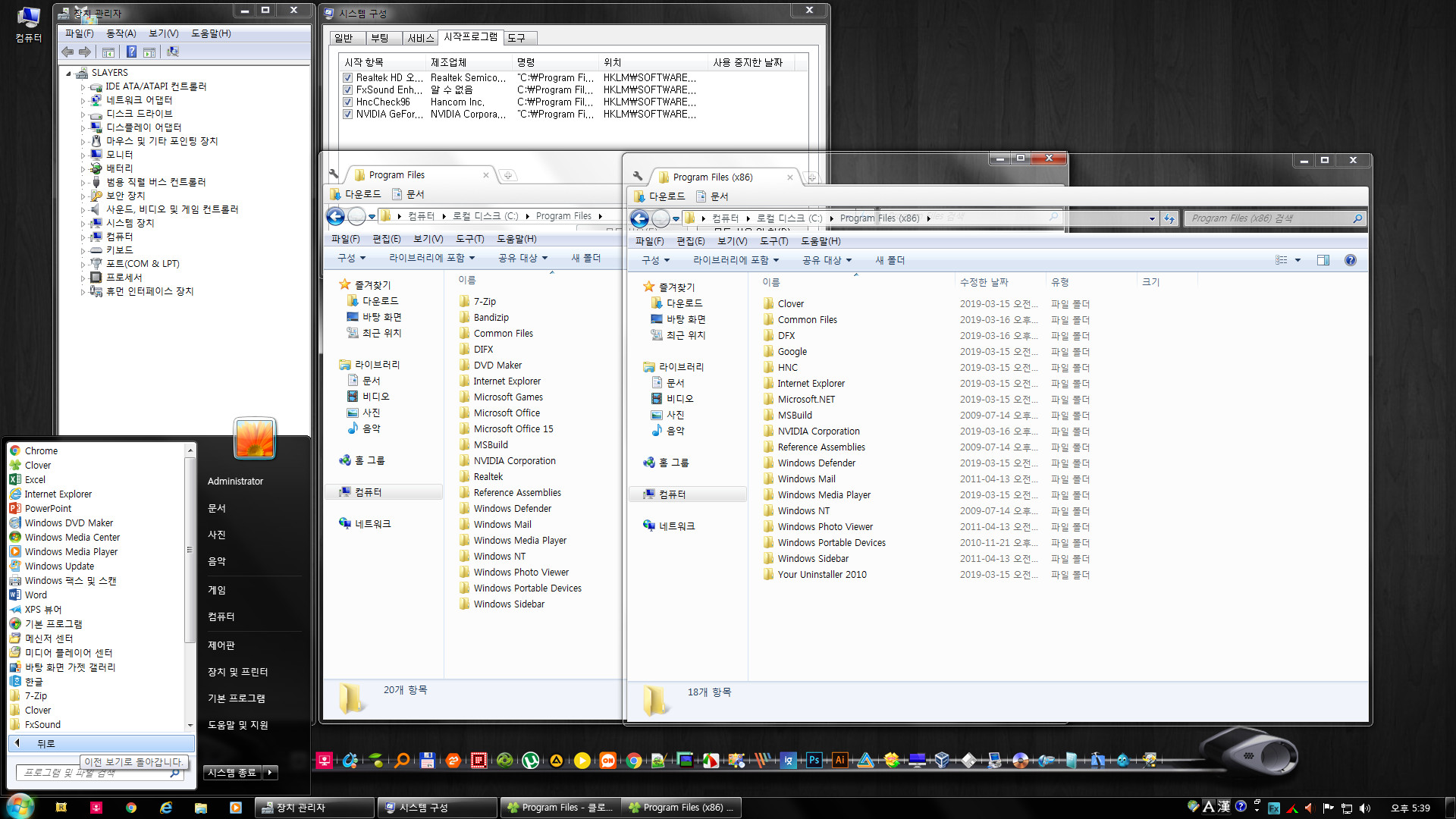The width and height of the screenshot is (1456, 819).
Task: Open 공유 대상 dropdown in x86 window
Action: coord(827,260)
